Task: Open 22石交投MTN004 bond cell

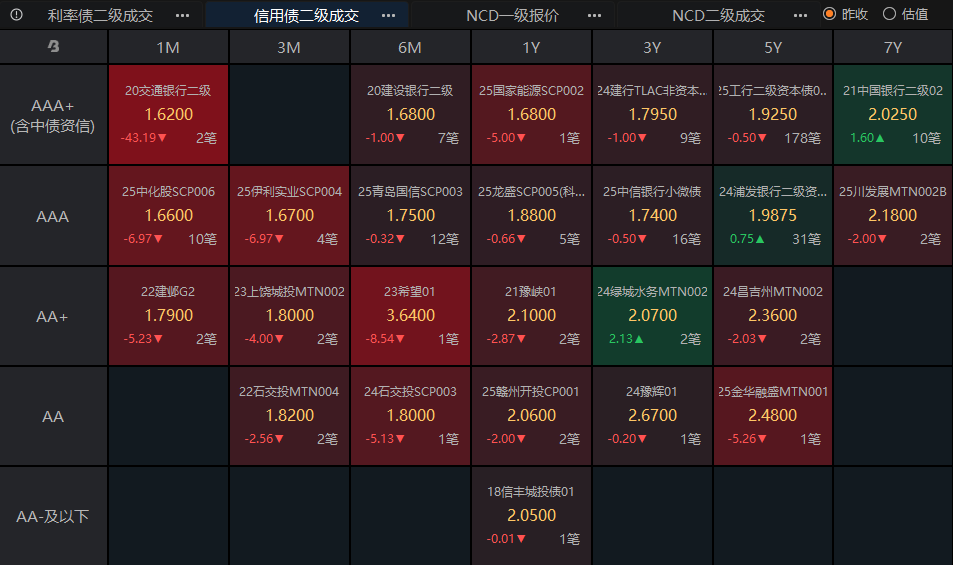Action: pos(289,416)
